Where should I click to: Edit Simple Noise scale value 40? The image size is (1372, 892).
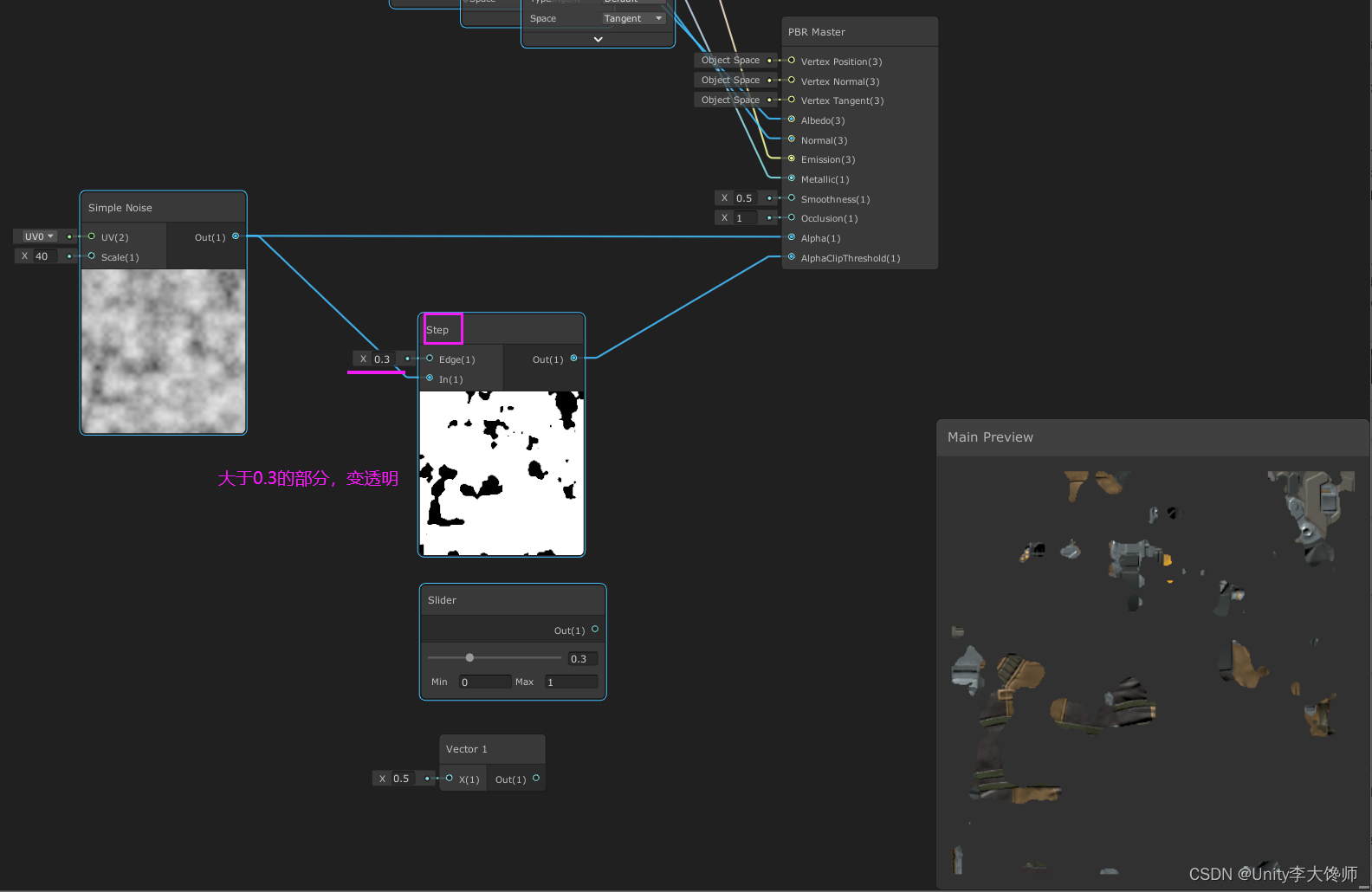click(45, 256)
